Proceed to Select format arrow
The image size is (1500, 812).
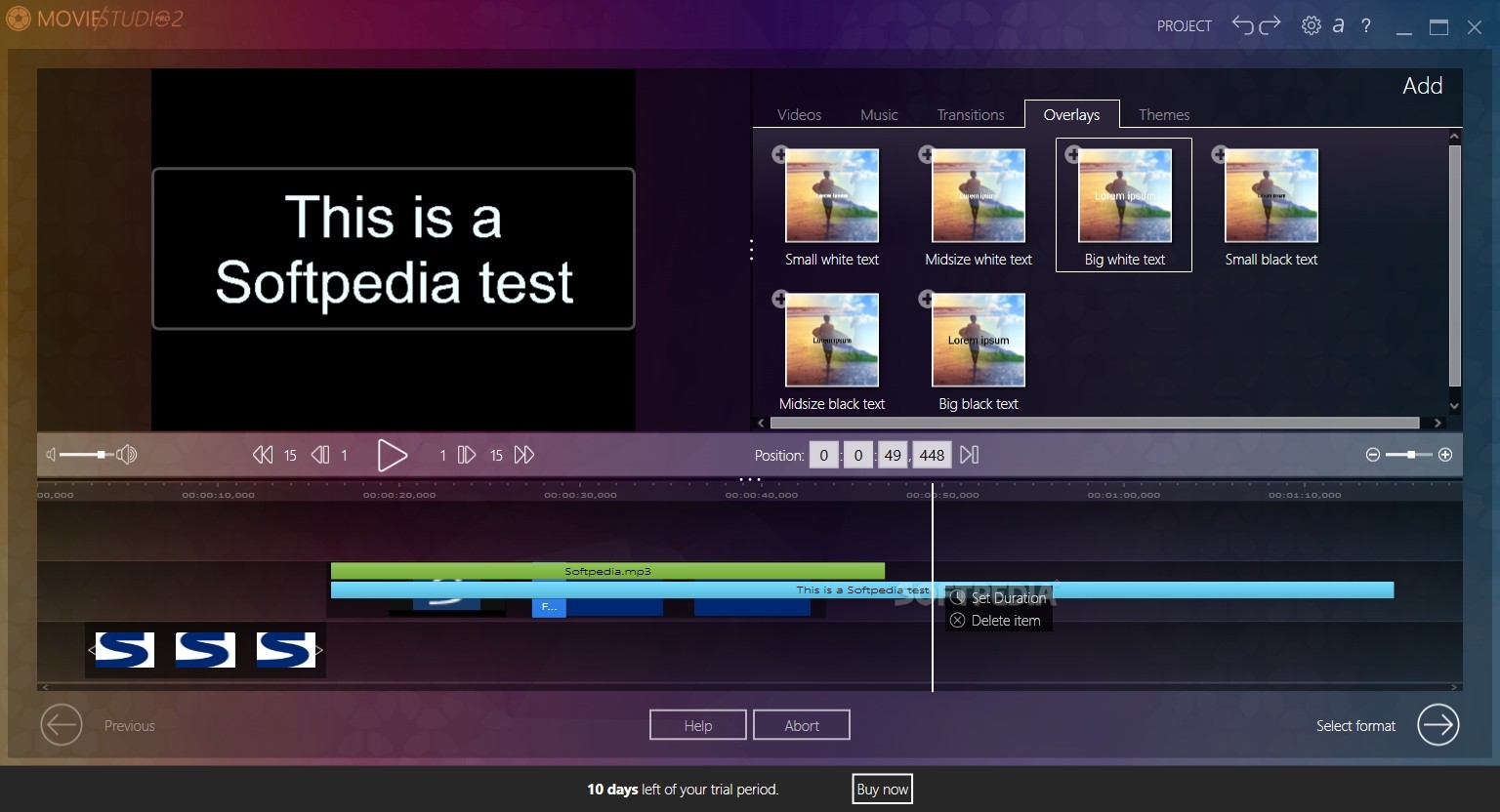(1437, 725)
